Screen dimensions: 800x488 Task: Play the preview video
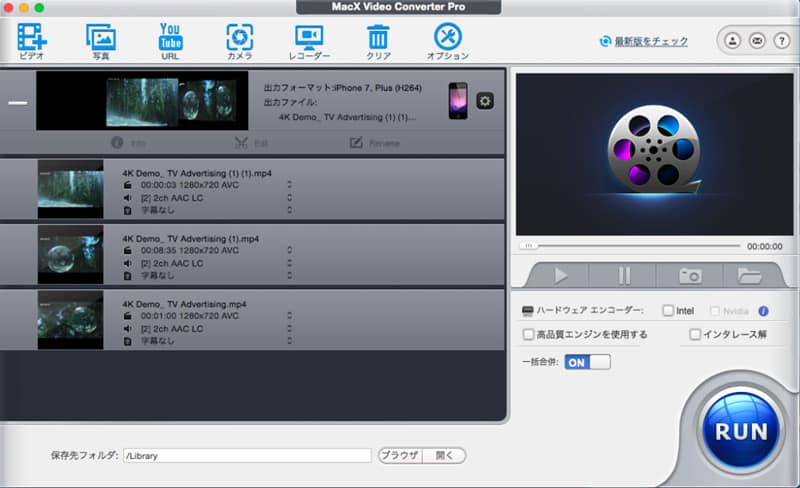[560, 276]
